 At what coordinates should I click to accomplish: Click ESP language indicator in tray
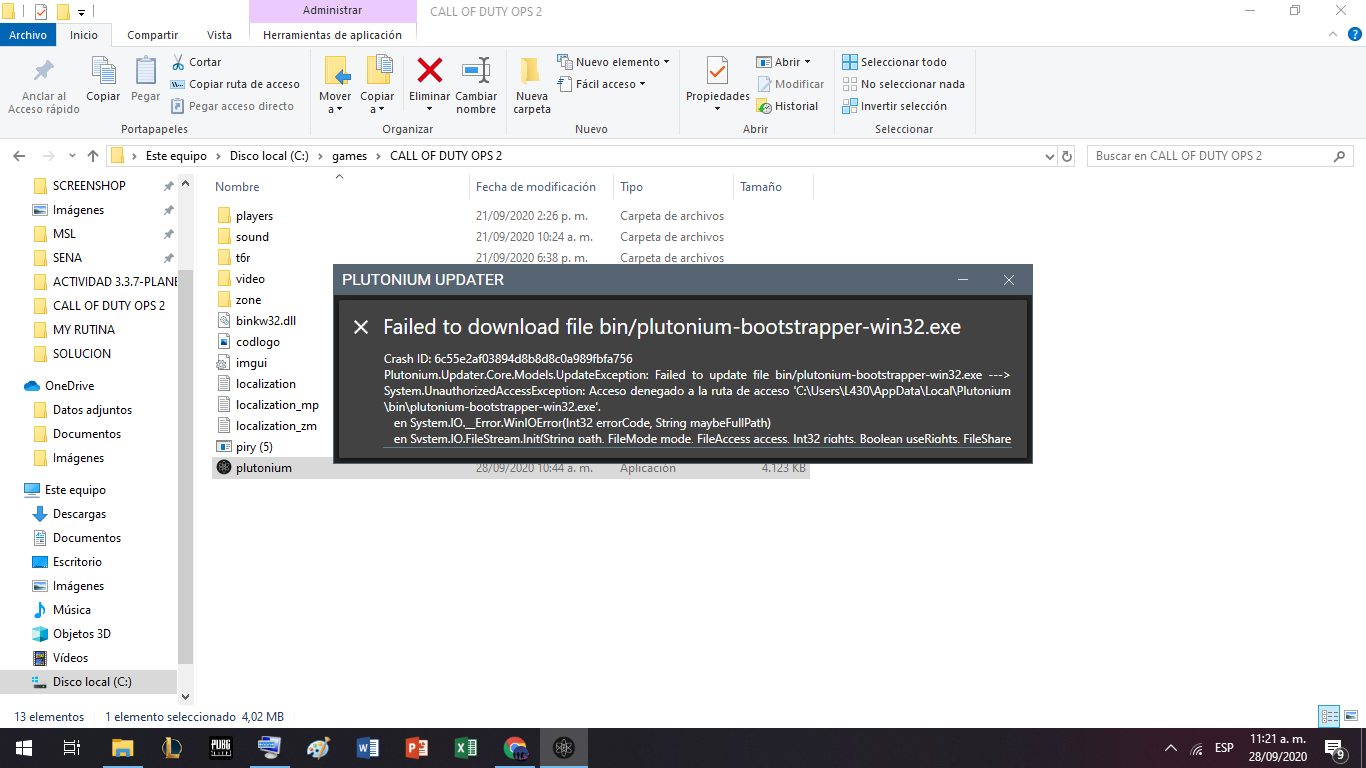coord(1224,748)
